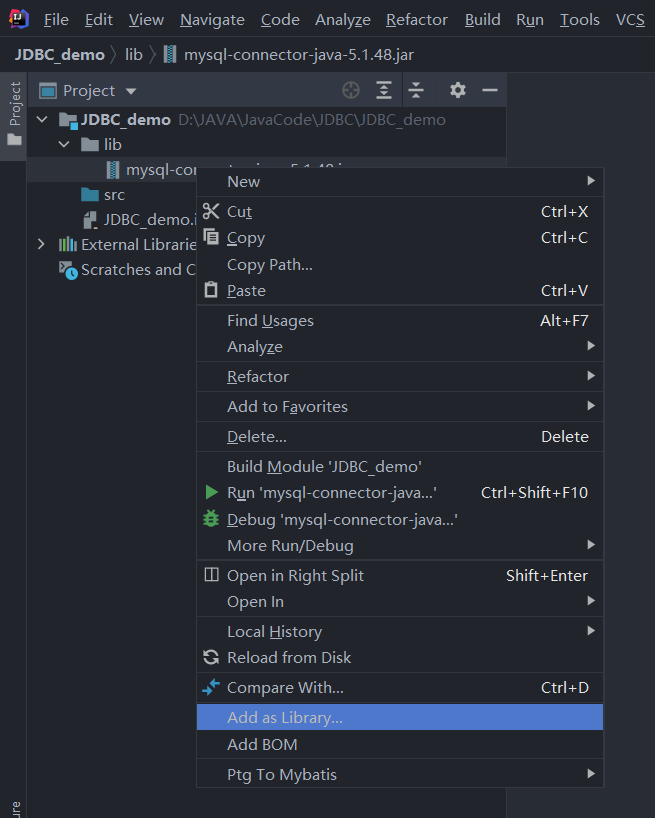This screenshot has width=655, height=818.
Task: Click the jar file icon in breadcrumb
Action: (x=170, y=54)
